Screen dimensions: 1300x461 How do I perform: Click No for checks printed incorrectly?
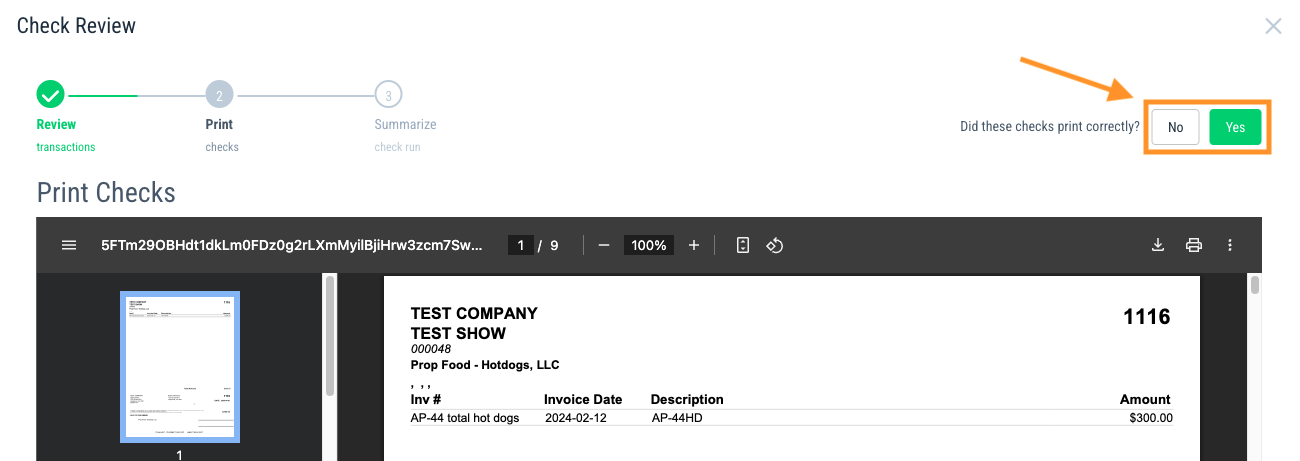(x=1175, y=127)
